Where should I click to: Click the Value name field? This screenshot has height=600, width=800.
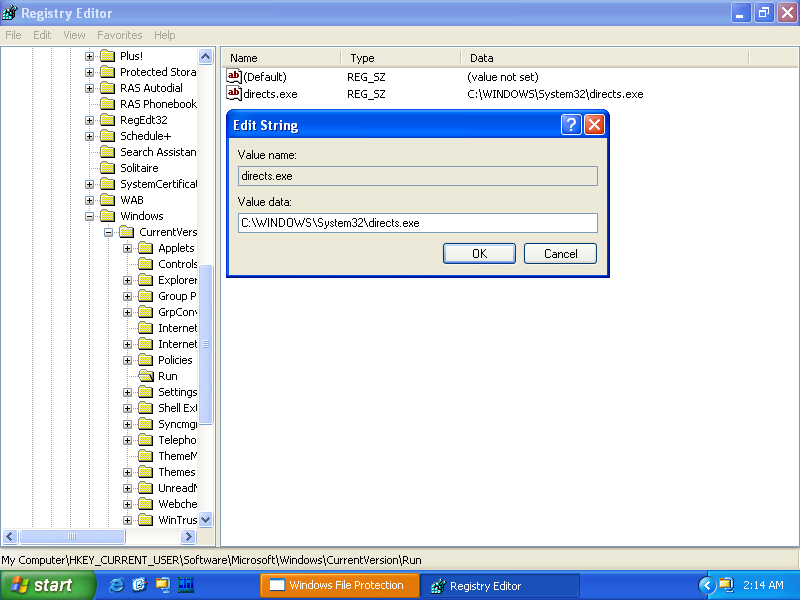pyautogui.click(x=417, y=176)
